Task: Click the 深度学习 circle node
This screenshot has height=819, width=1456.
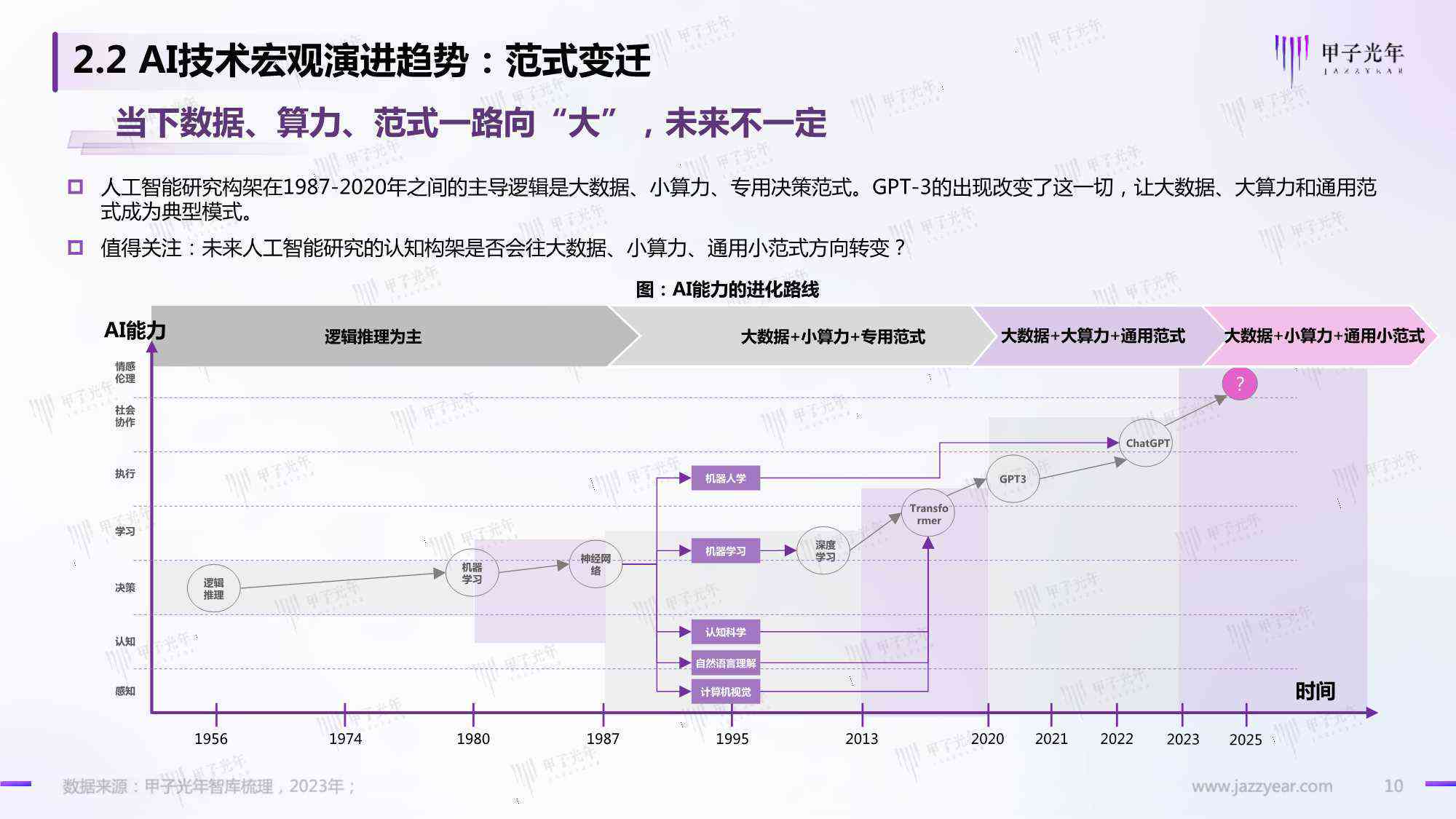Action: pos(824,550)
